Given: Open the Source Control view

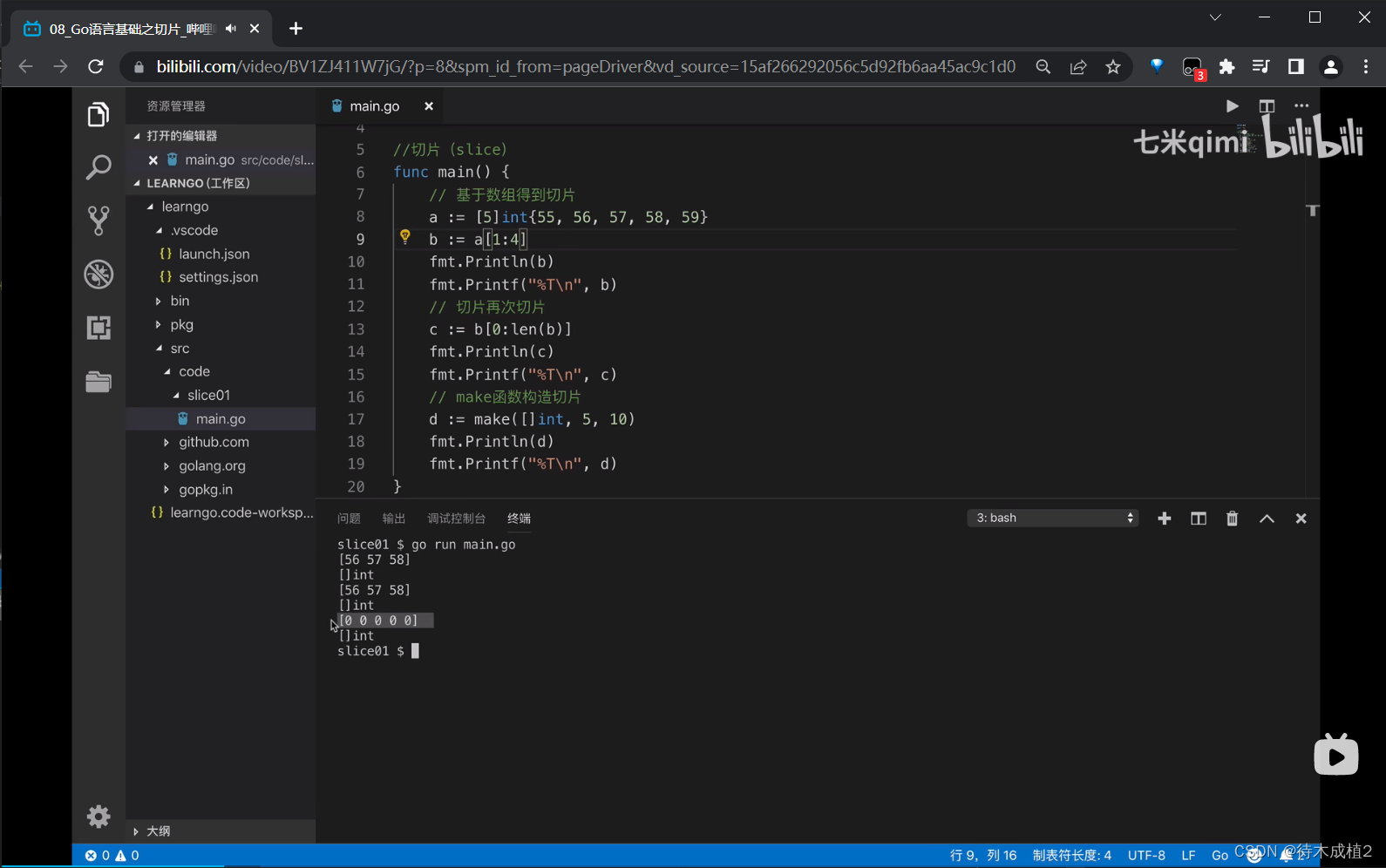Looking at the screenshot, I should coord(99,220).
